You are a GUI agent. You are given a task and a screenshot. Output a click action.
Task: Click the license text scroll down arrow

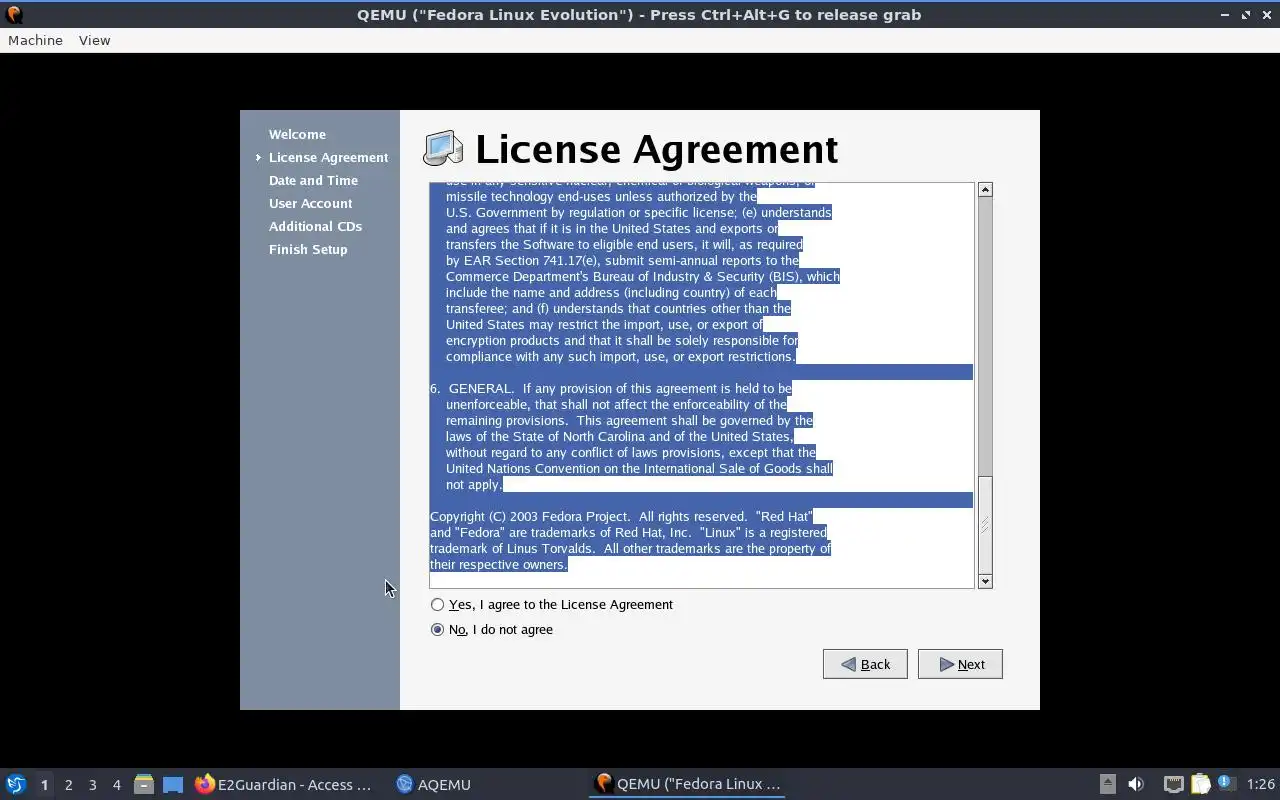coord(985,581)
